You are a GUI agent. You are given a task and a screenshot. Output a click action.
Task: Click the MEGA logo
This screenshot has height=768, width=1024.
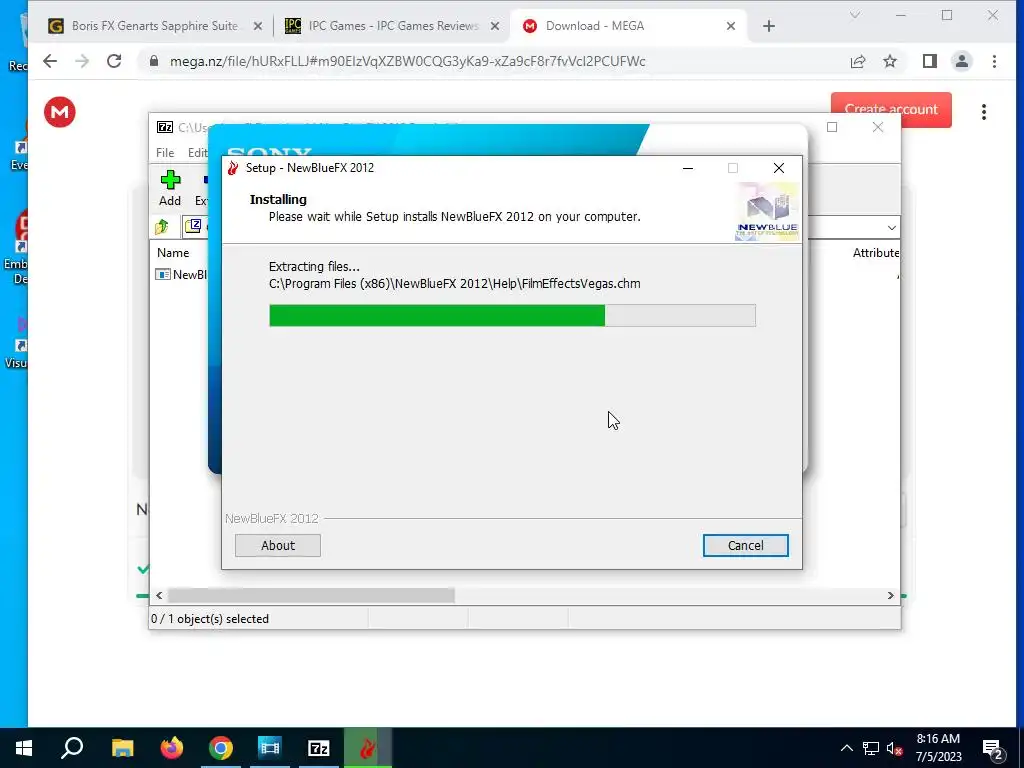click(x=59, y=112)
